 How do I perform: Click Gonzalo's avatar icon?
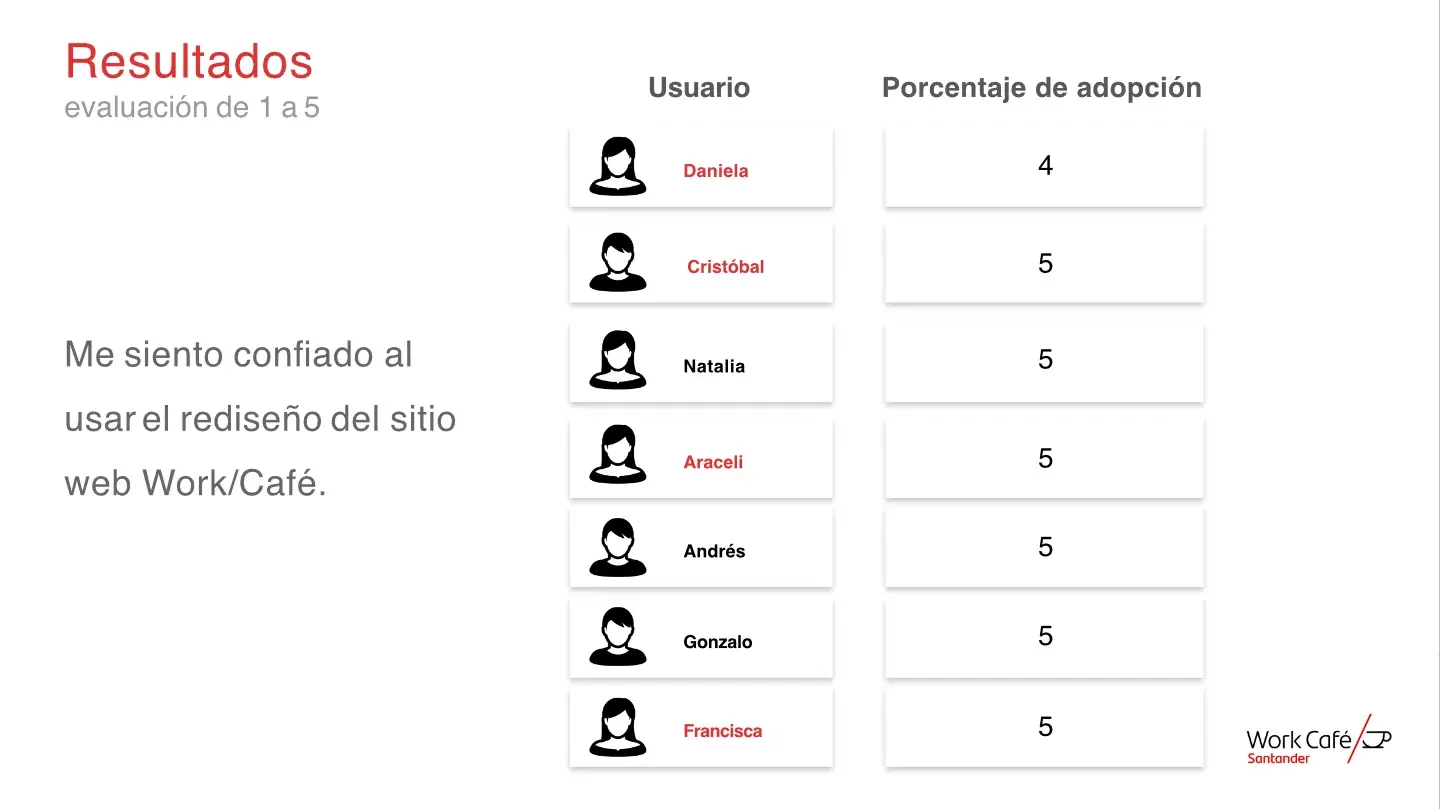click(x=617, y=637)
